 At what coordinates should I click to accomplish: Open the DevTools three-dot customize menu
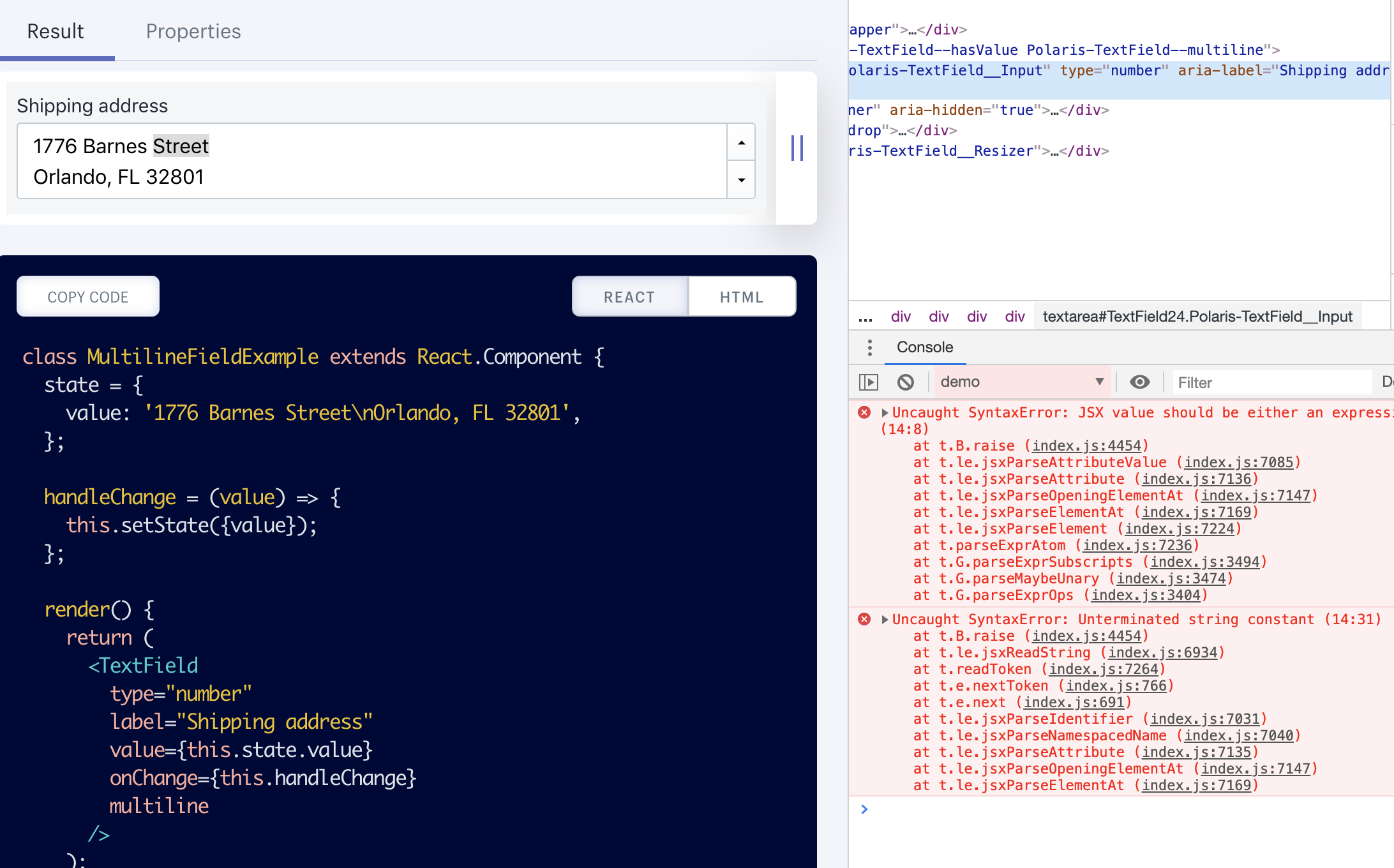(x=869, y=348)
